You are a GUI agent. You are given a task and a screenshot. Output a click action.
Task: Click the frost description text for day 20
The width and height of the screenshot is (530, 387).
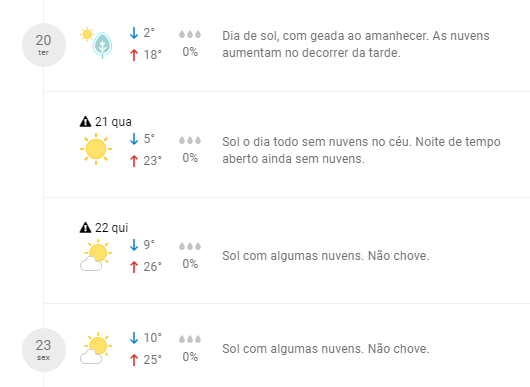click(x=356, y=44)
